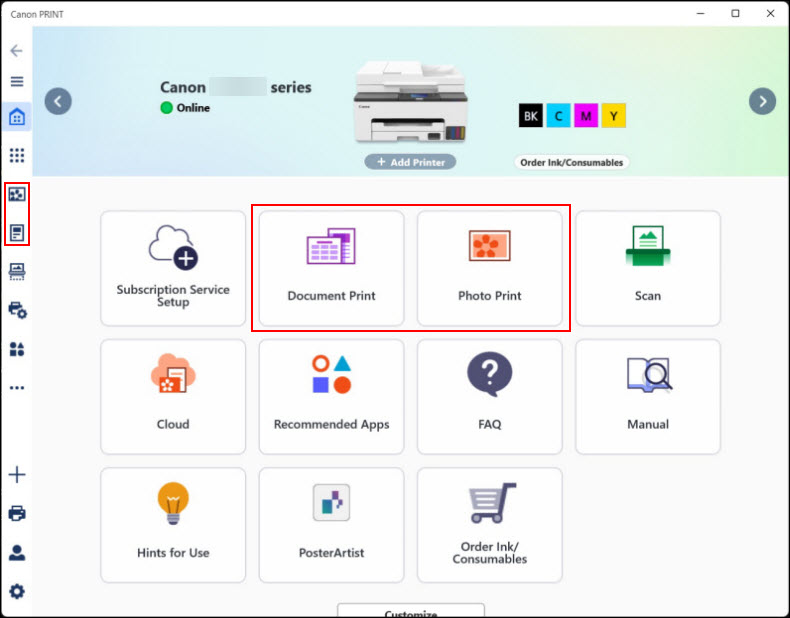
Task: Select the Home icon in sidebar
Action: click(x=16, y=118)
